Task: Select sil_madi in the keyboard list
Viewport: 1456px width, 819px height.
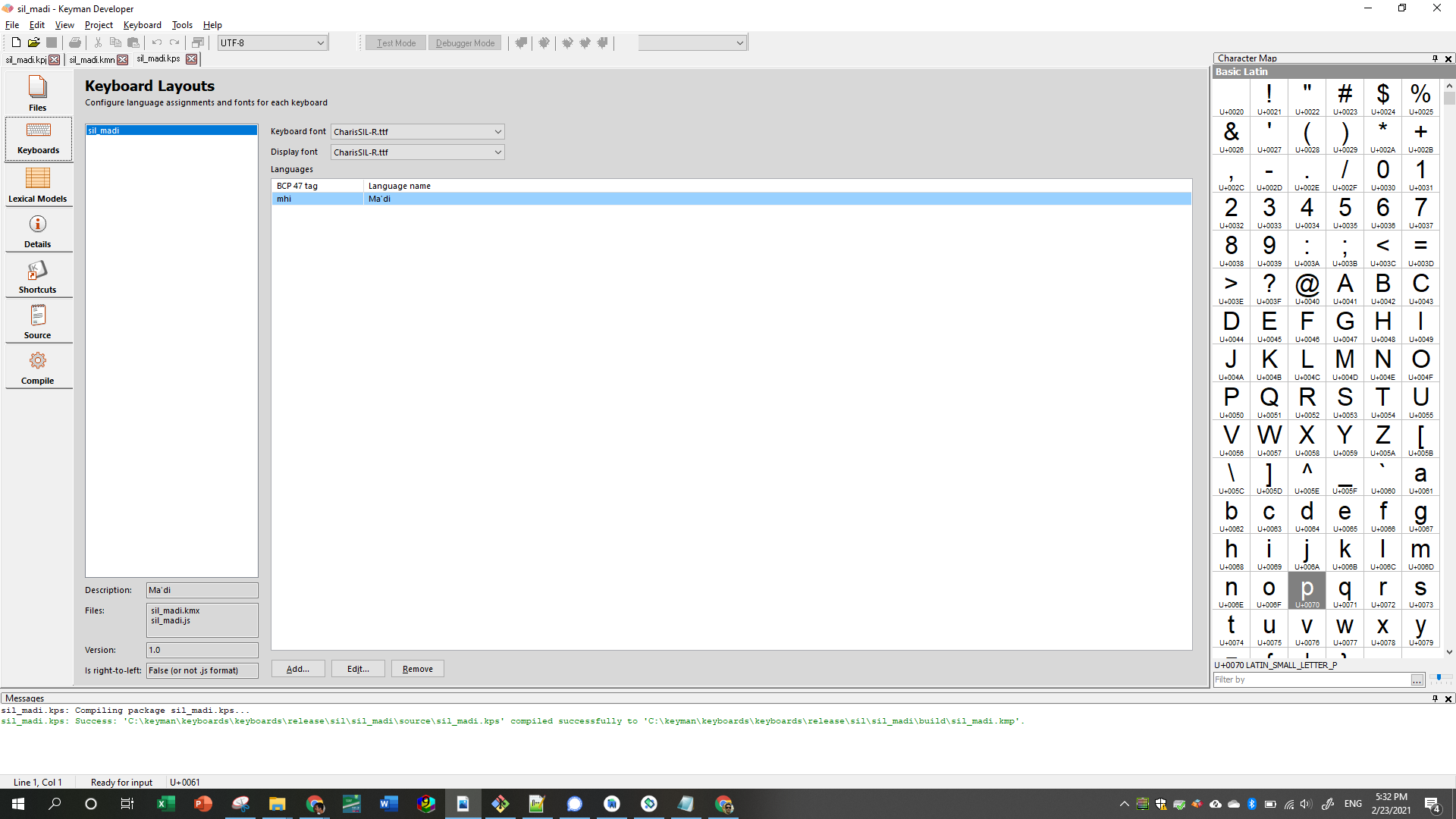Action: tap(171, 130)
